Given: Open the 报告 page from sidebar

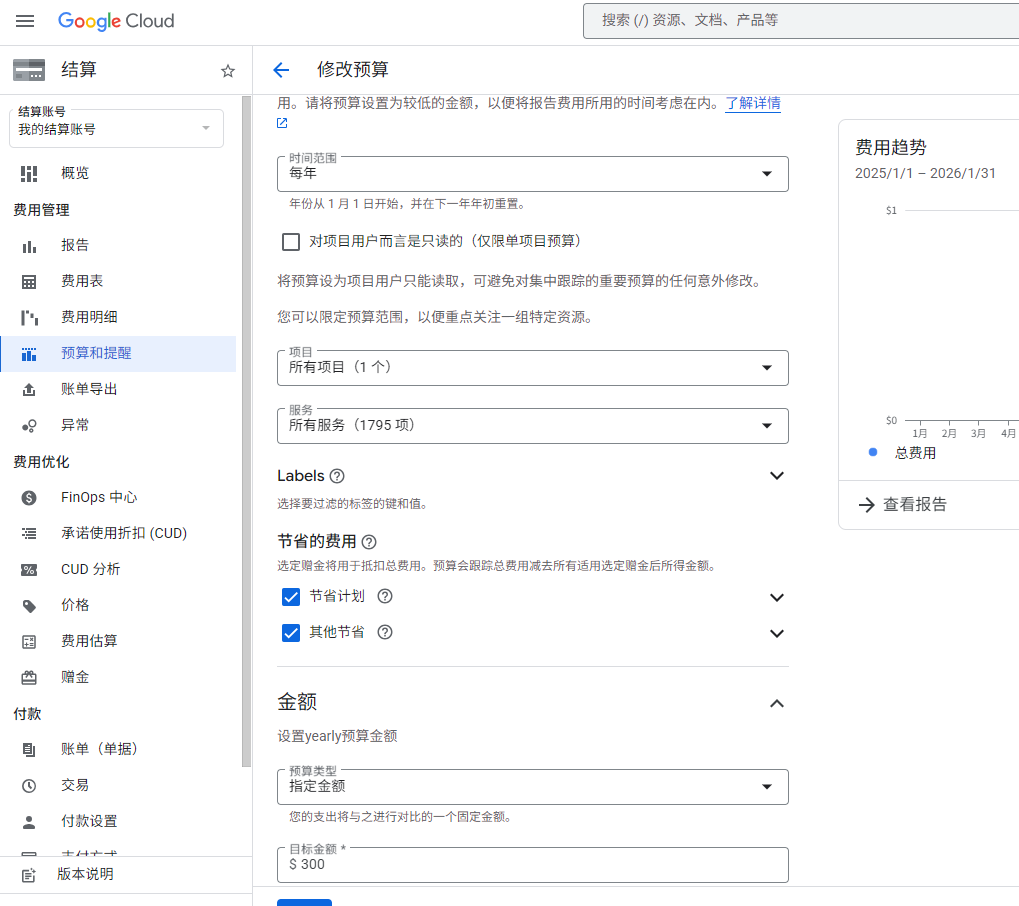Looking at the screenshot, I should 75,244.
